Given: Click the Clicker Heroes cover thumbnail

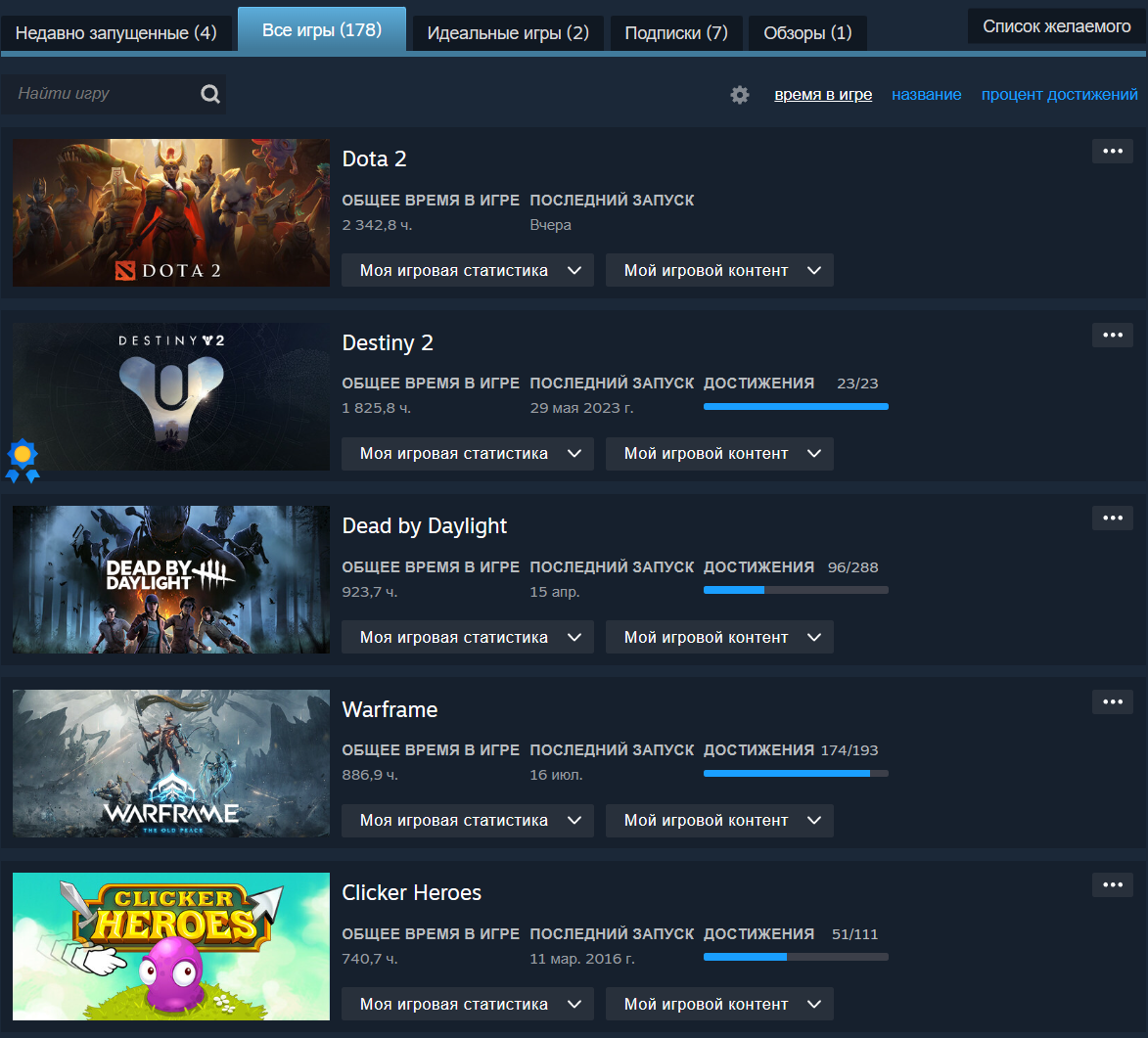Looking at the screenshot, I should pyautogui.click(x=171, y=946).
